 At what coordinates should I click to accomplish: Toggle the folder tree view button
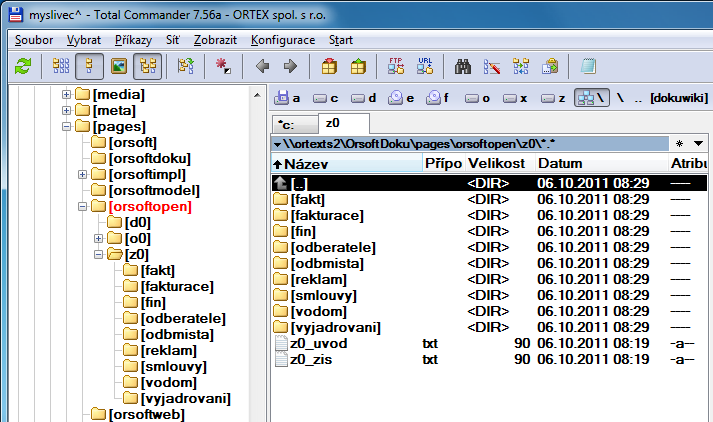(149, 67)
